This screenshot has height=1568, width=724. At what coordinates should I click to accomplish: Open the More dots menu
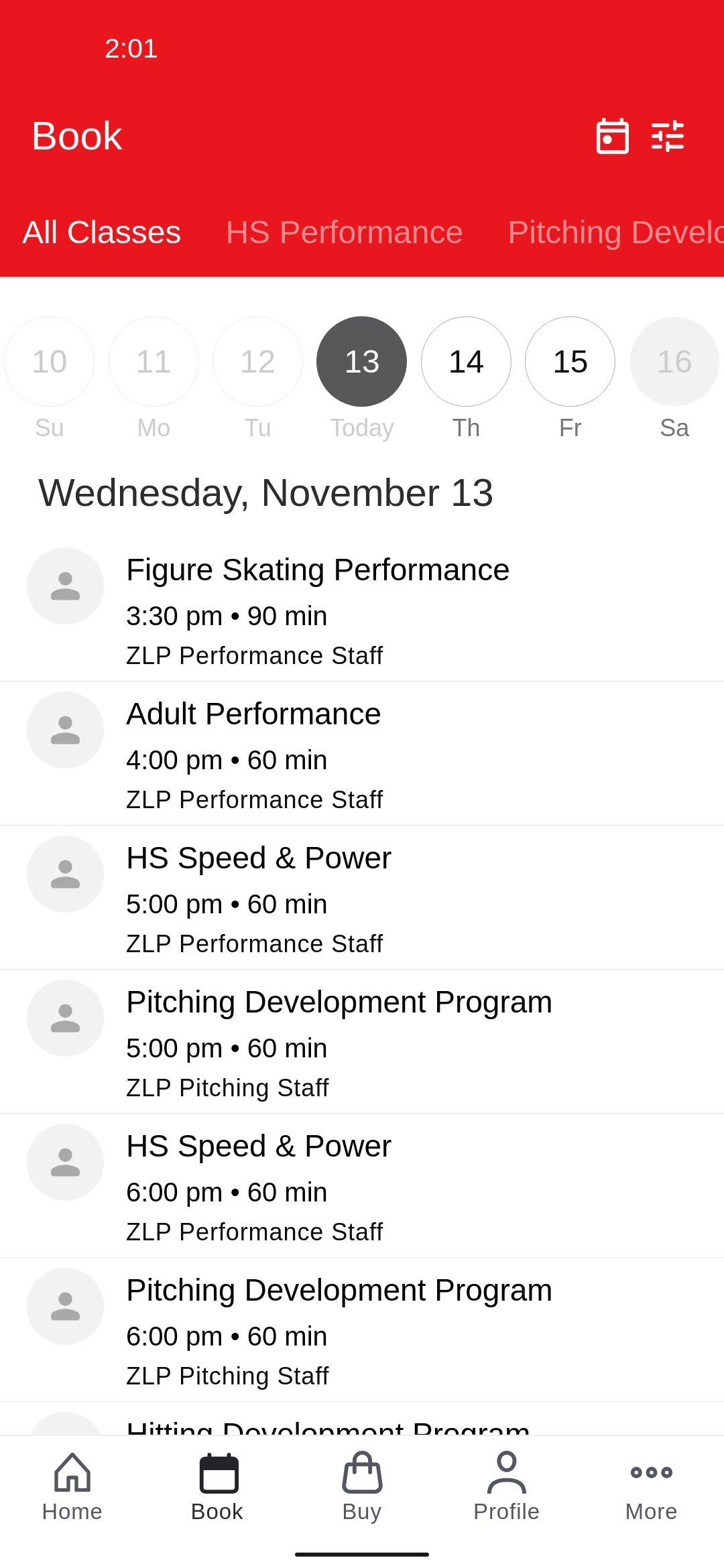tap(652, 1472)
